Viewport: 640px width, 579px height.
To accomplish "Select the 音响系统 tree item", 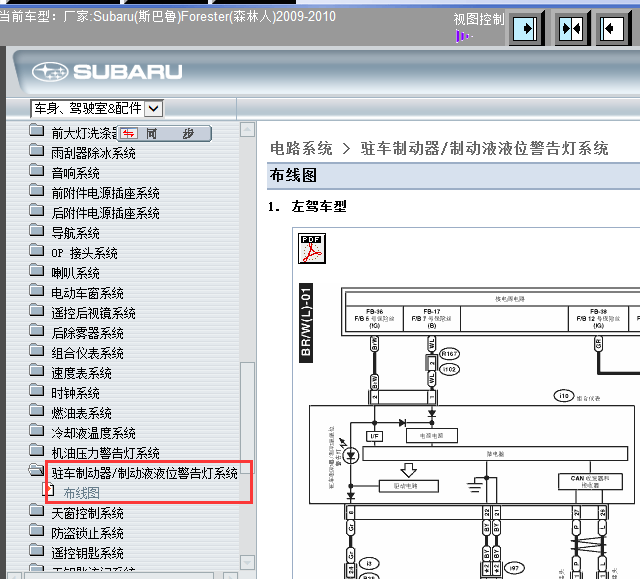I will click(75, 173).
